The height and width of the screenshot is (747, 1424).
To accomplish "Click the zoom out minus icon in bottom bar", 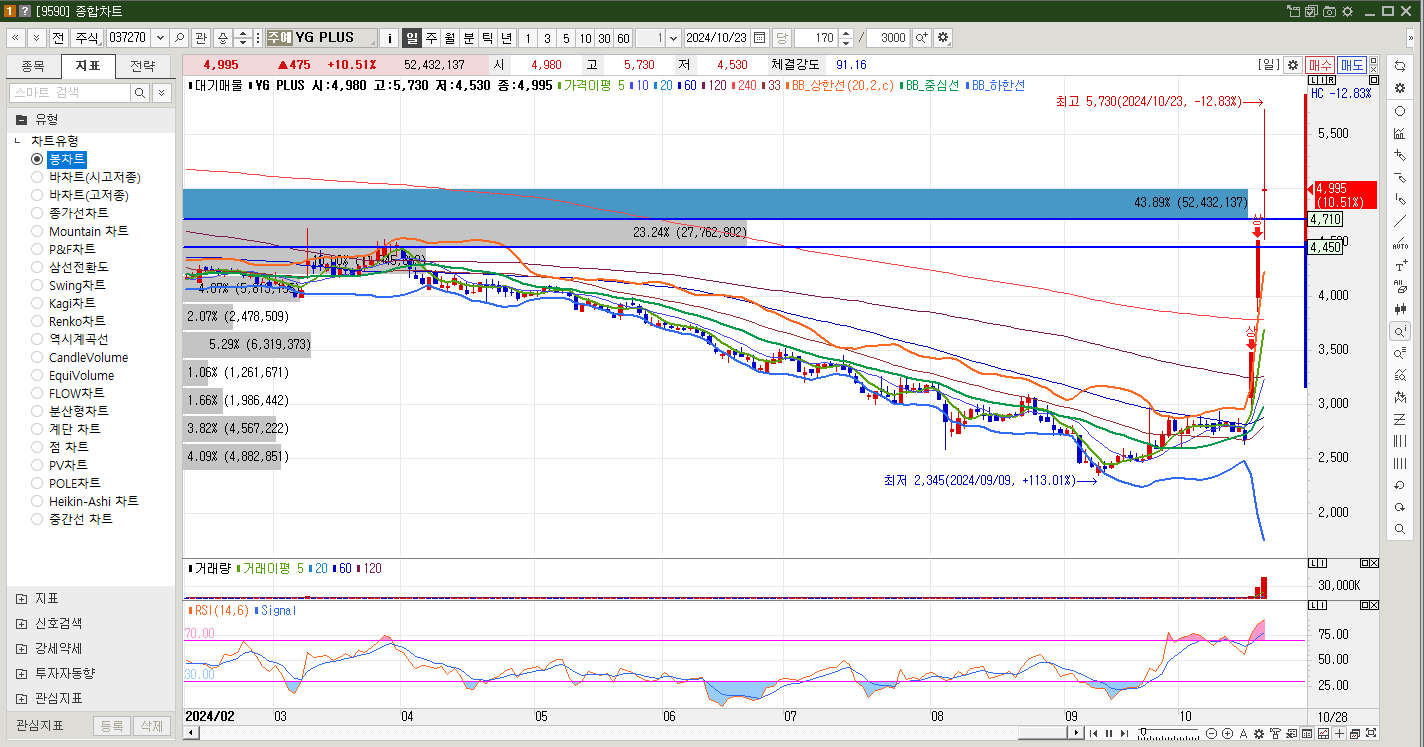I will pyautogui.click(x=1212, y=734).
